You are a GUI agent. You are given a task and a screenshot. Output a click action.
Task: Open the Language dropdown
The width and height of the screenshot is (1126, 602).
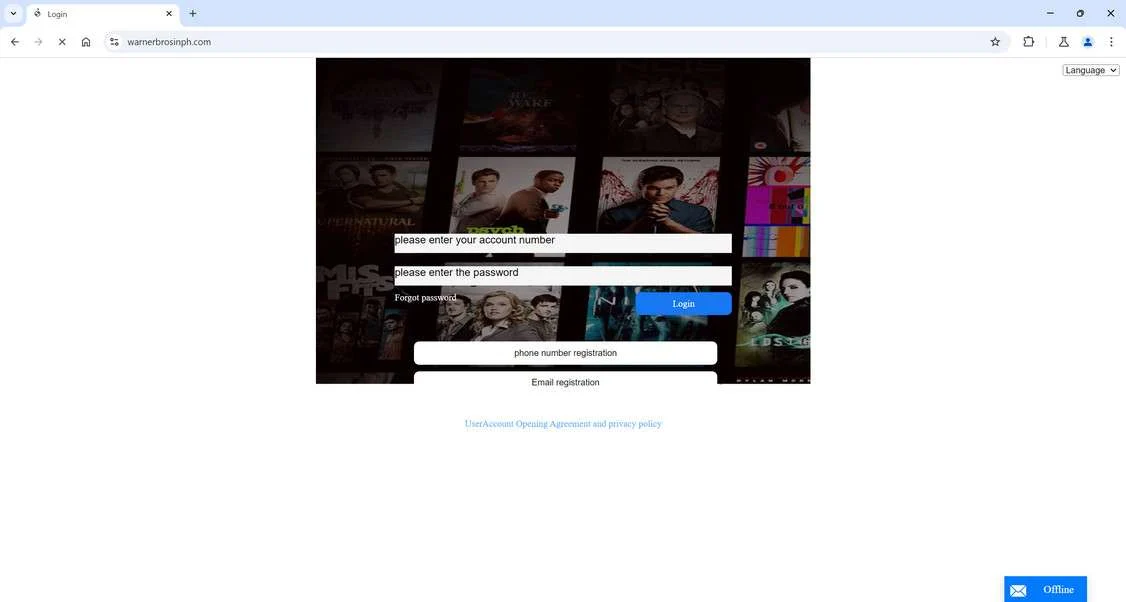click(1091, 70)
